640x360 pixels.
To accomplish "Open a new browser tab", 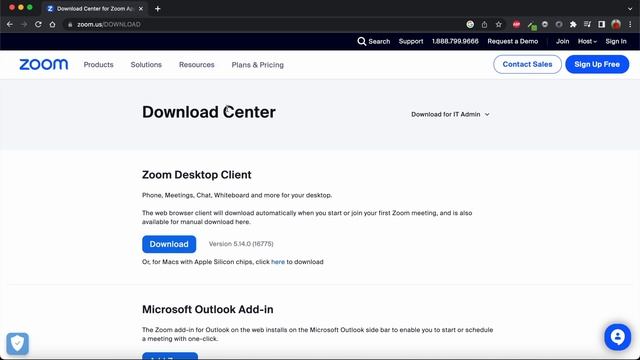I will [158, 9].
